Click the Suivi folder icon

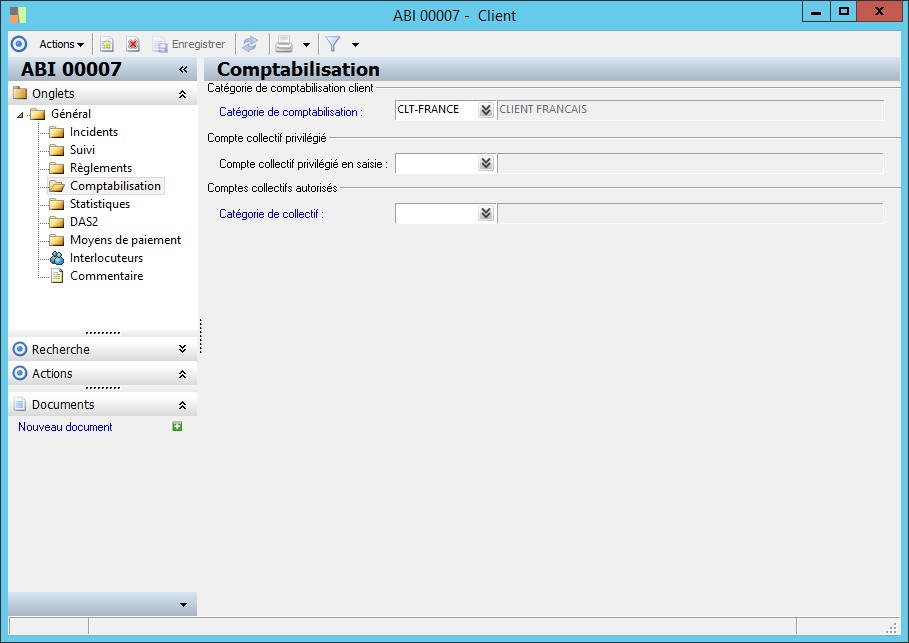[57, 150]
